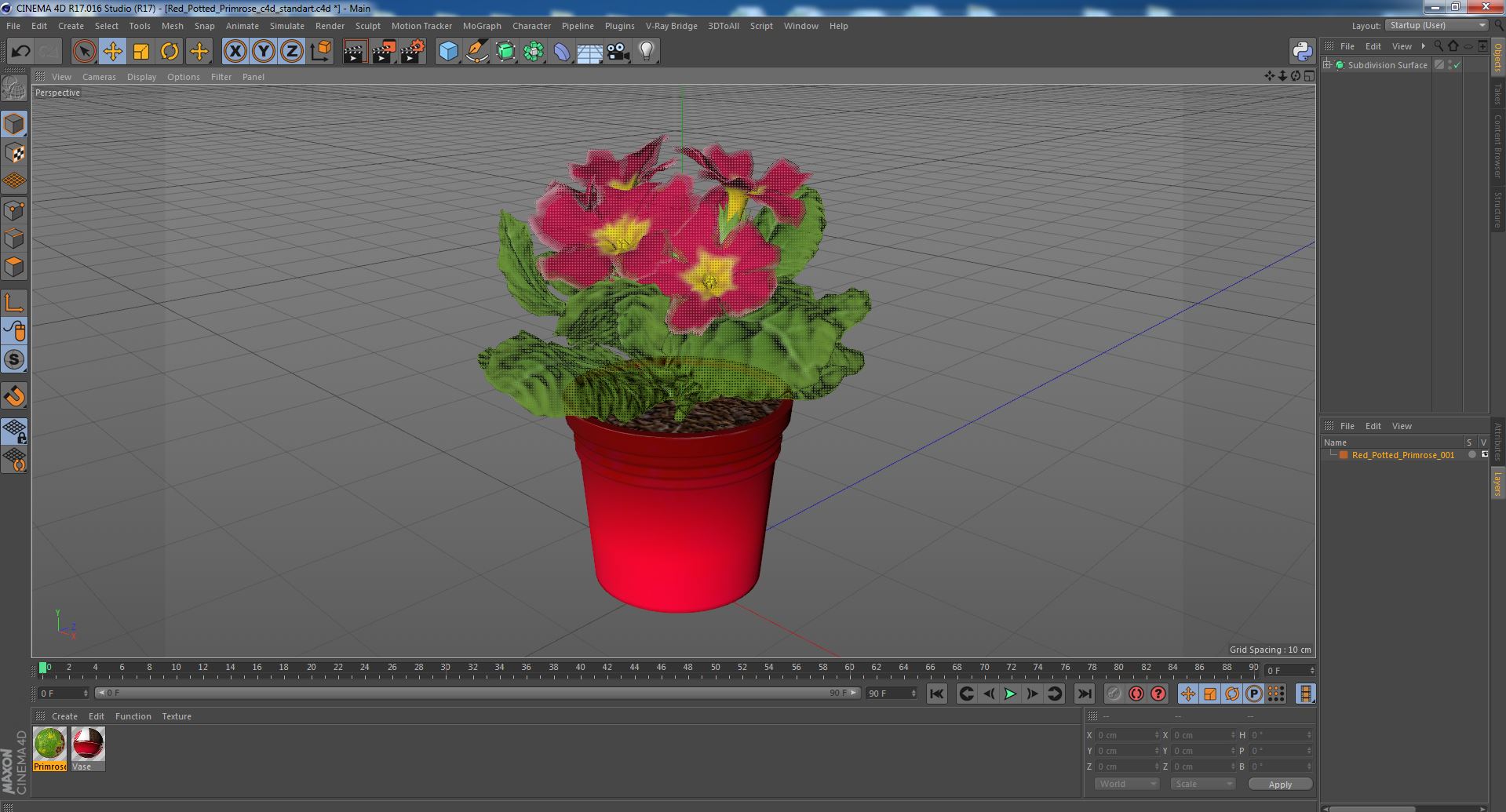
Task: Toggle Autokeying button
Action: (1136, 694)
